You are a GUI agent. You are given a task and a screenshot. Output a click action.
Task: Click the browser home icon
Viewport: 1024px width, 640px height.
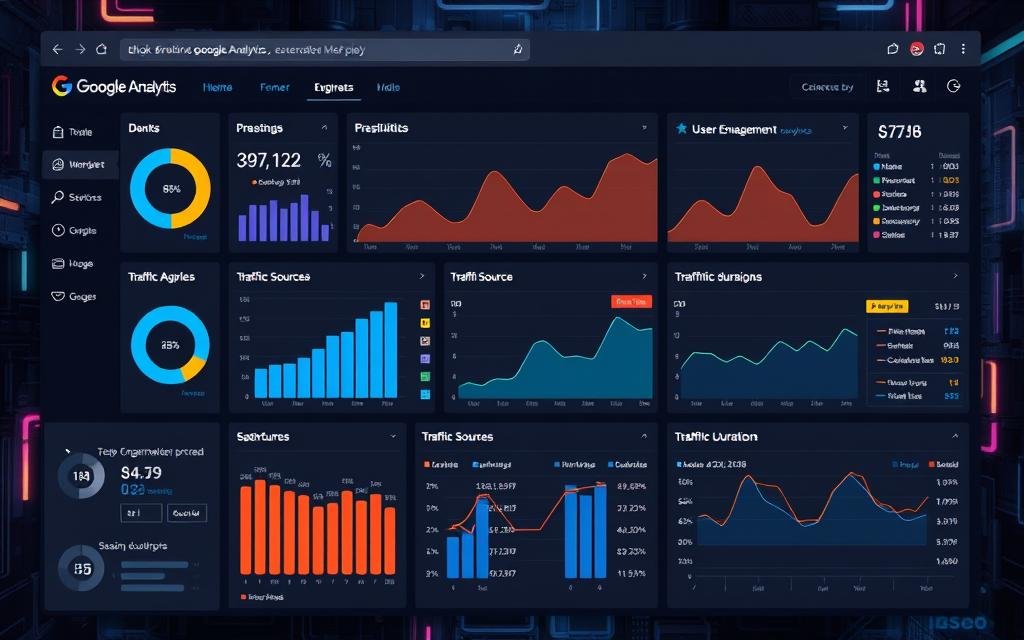[x=101, y=49]
